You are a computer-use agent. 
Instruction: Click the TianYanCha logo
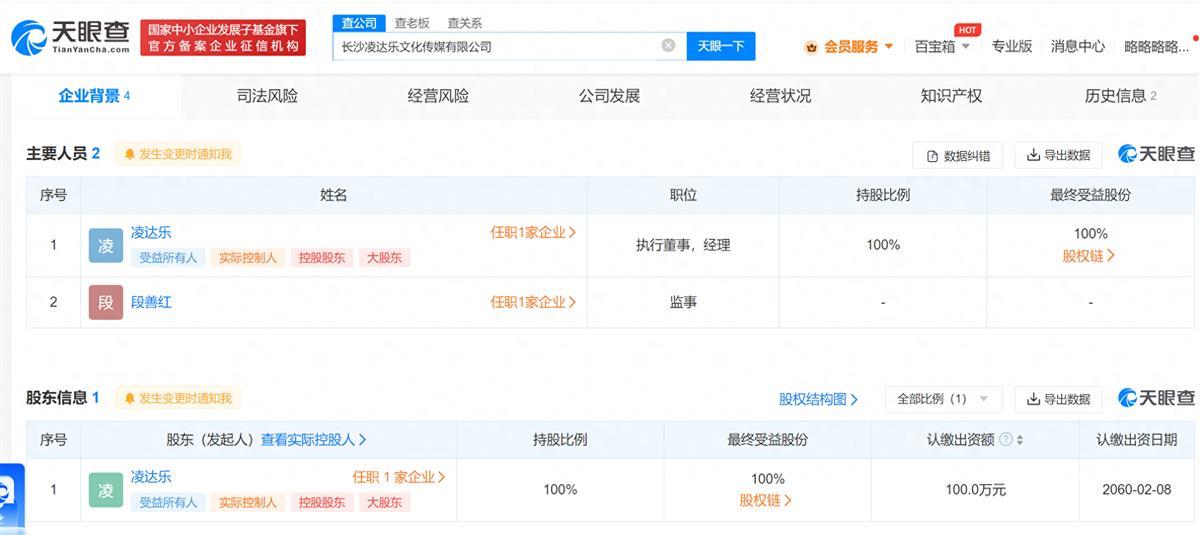point(70,38)
